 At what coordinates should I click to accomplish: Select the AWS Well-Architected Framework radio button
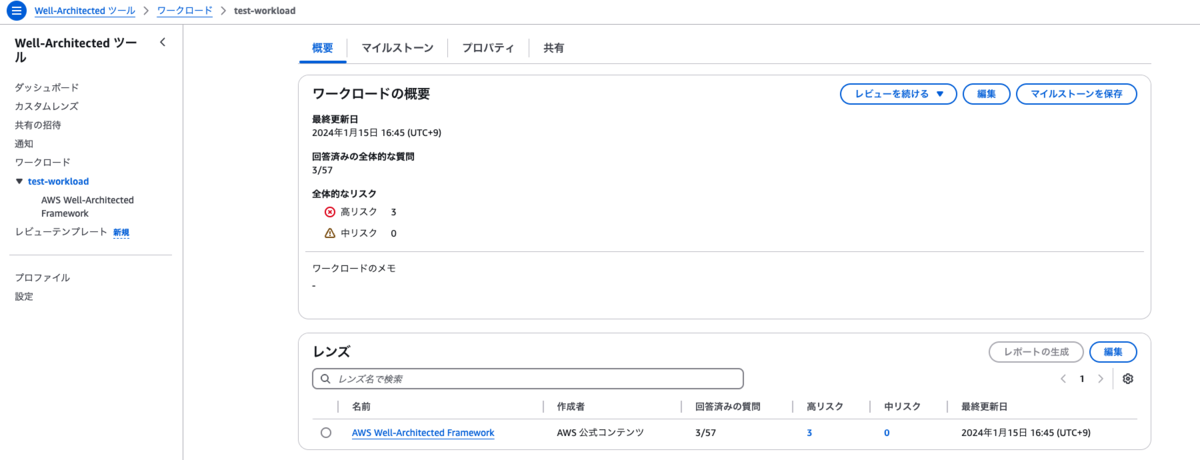(x=326, y=433)
